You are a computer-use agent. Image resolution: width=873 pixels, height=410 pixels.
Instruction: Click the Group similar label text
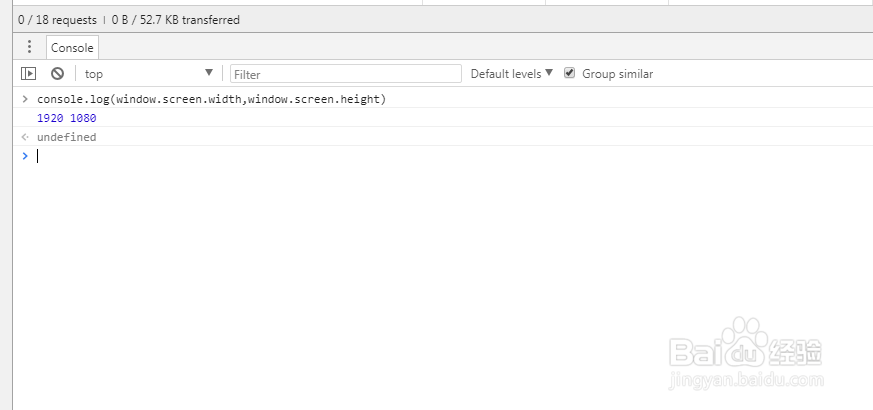coord(617,74)
